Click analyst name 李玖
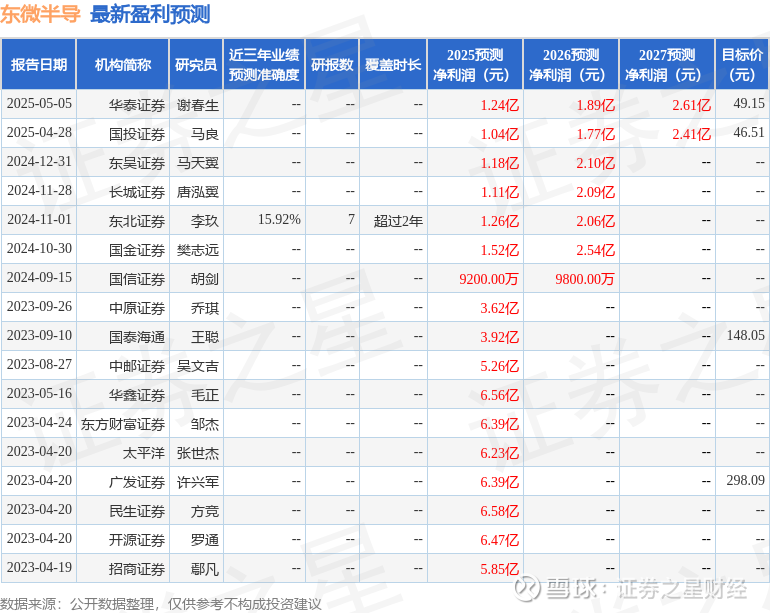Image resolution: width=770 pixels, height=613 pixels. (205, 221)
